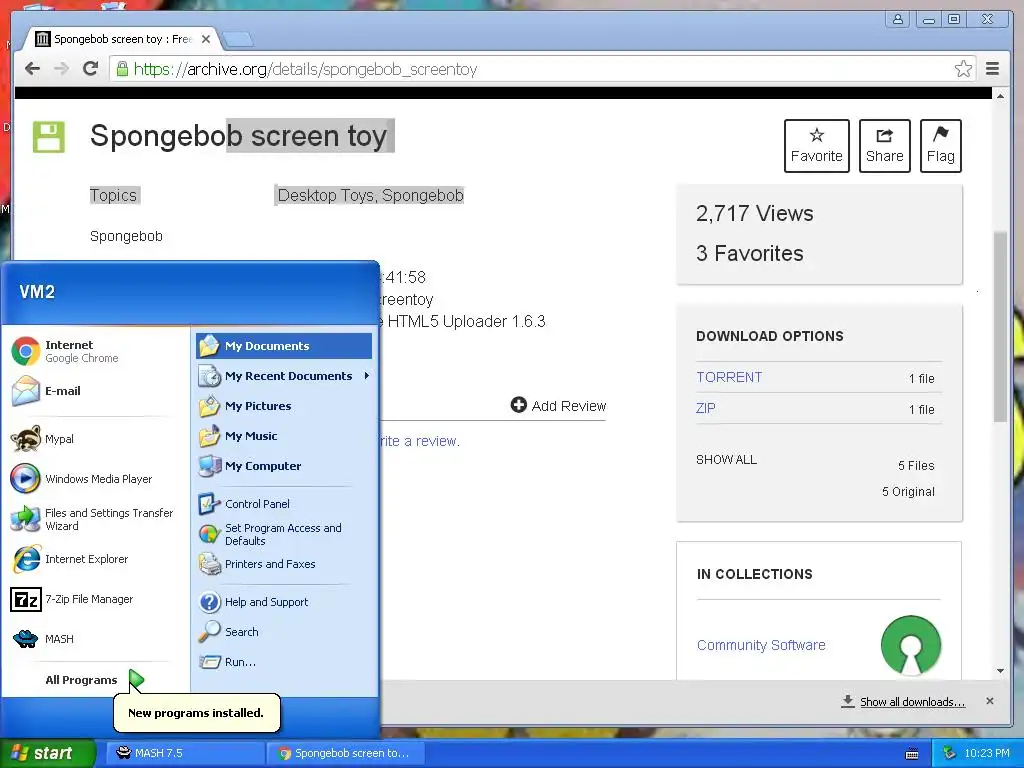Open My Computer
This screenshot has width=1024, height=768.
pos(283,466)
